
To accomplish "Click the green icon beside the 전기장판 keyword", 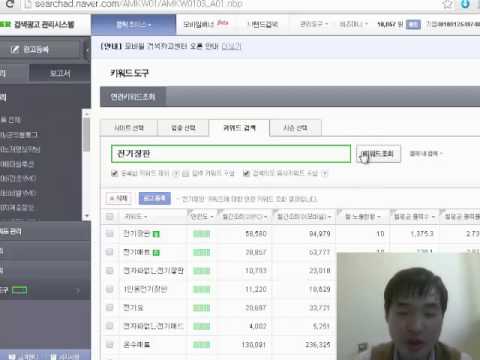I will pos(156,234).
